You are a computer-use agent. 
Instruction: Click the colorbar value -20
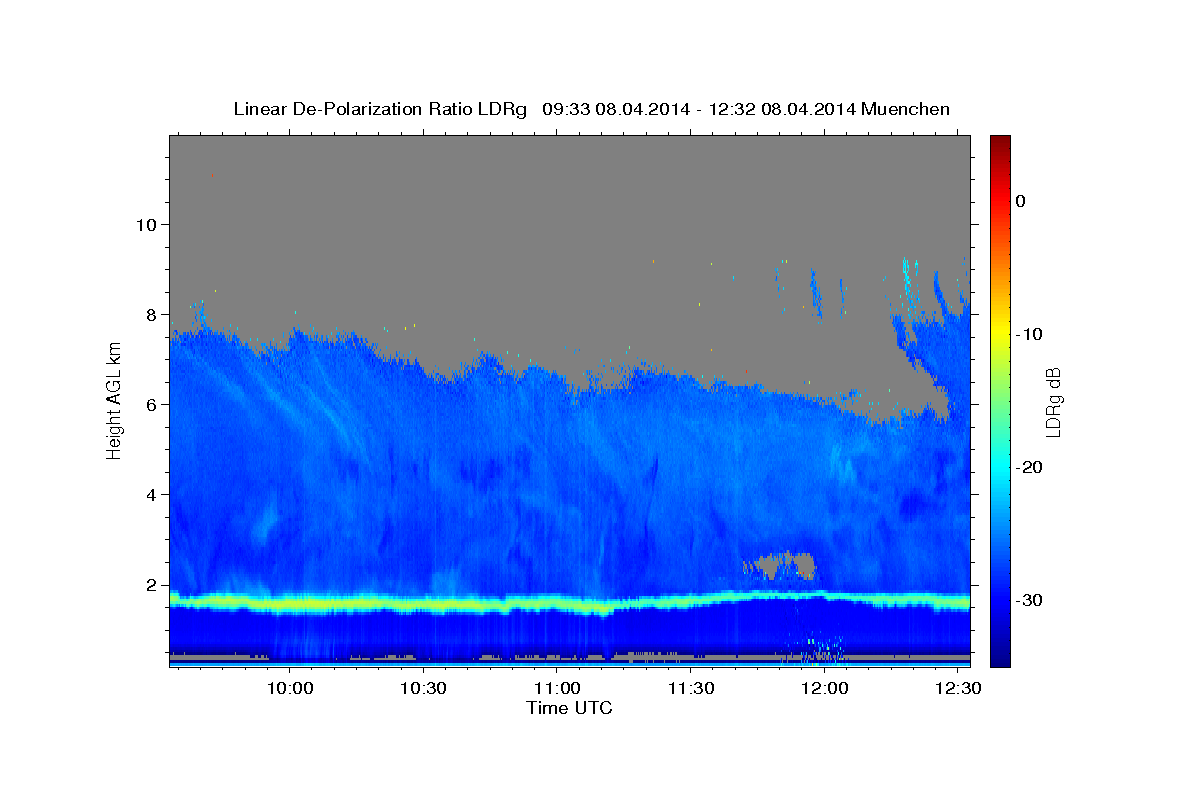point(1028,467)
